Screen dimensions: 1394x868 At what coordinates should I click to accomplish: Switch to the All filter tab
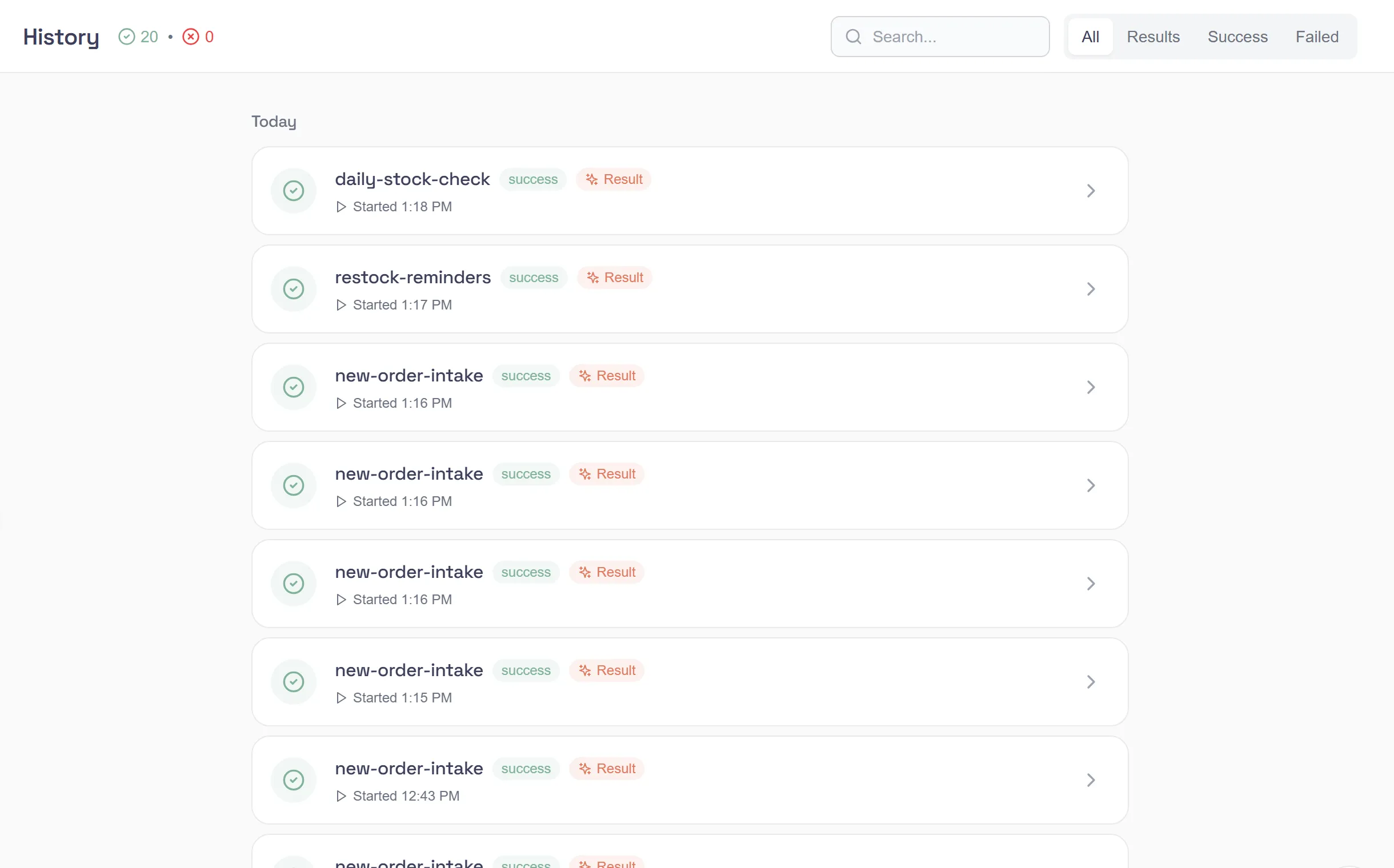pyautogui.click(x=1089, y=37)
